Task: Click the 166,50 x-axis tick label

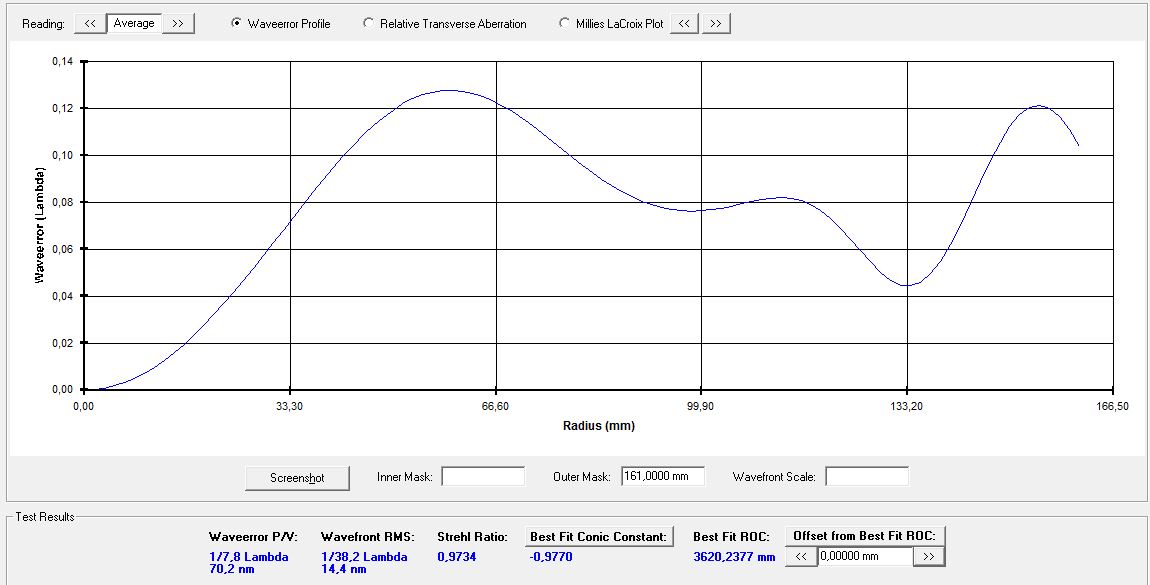Action: (x=1113, y=406)
